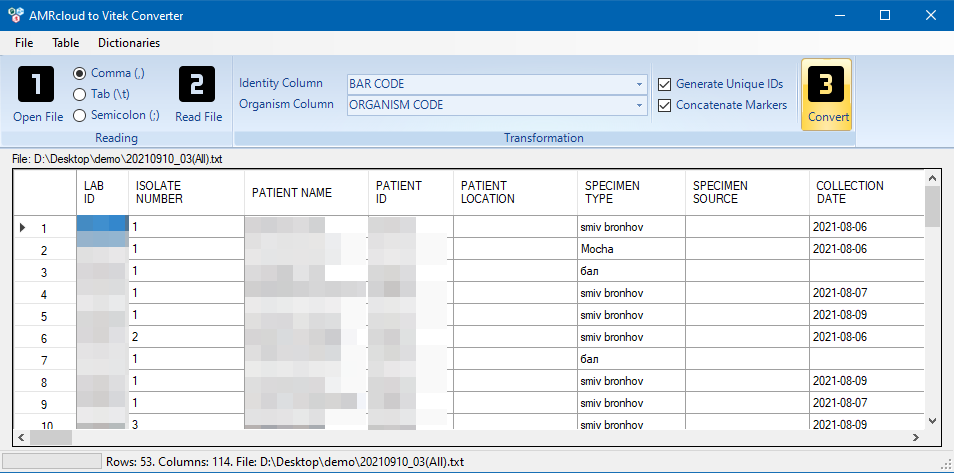Open the File menu

coord(24,43)
